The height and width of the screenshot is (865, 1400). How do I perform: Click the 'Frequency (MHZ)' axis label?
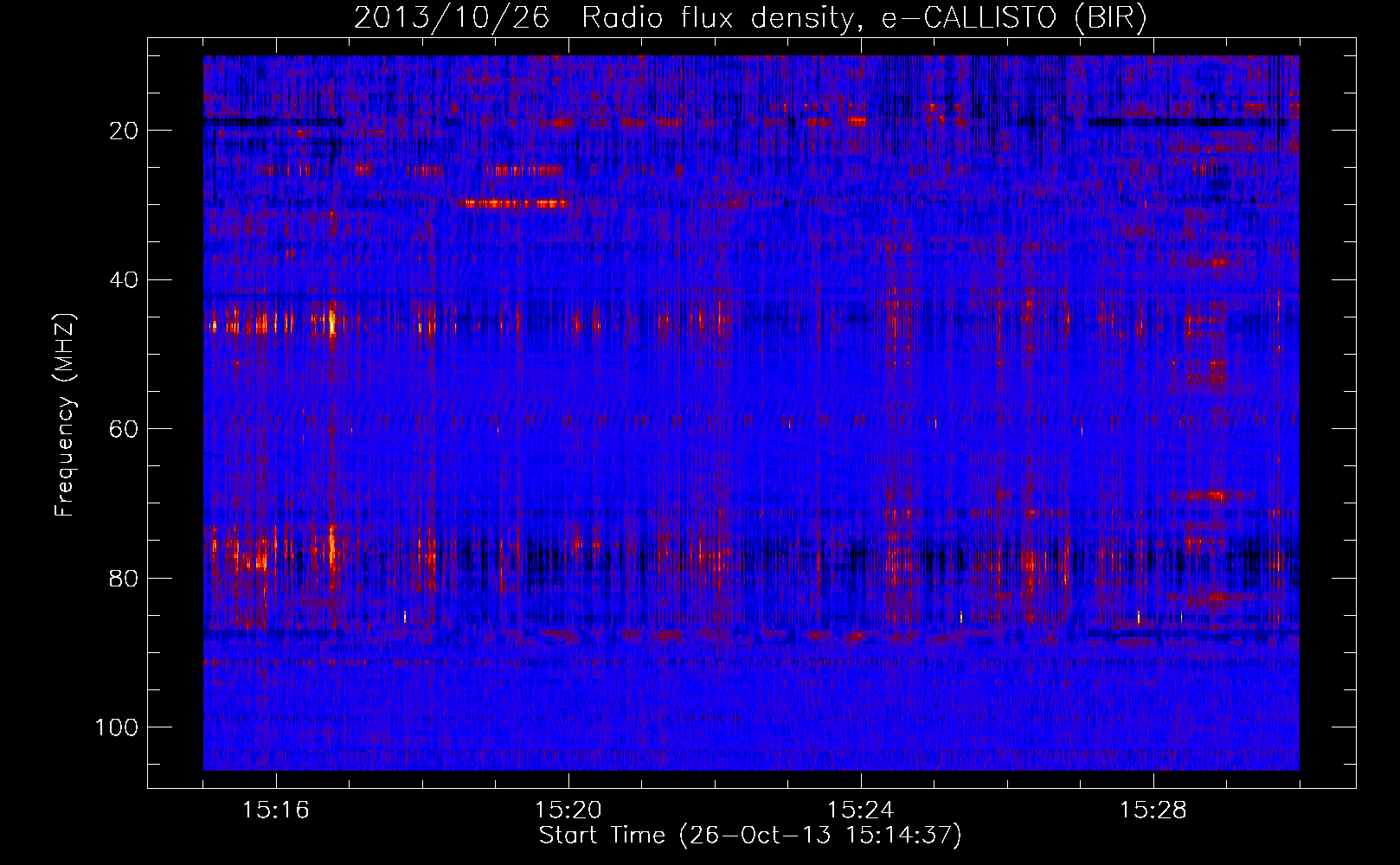point(66,415)
